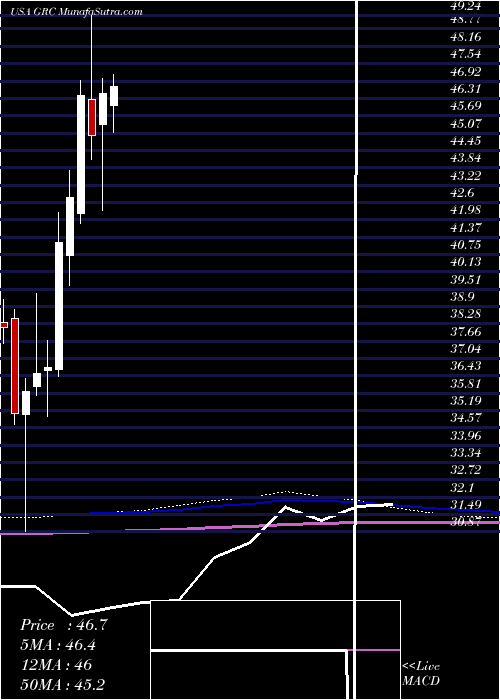The image size is (500, 700).
Task: Click the 39.51 price axis label
Action: [466, 279]
